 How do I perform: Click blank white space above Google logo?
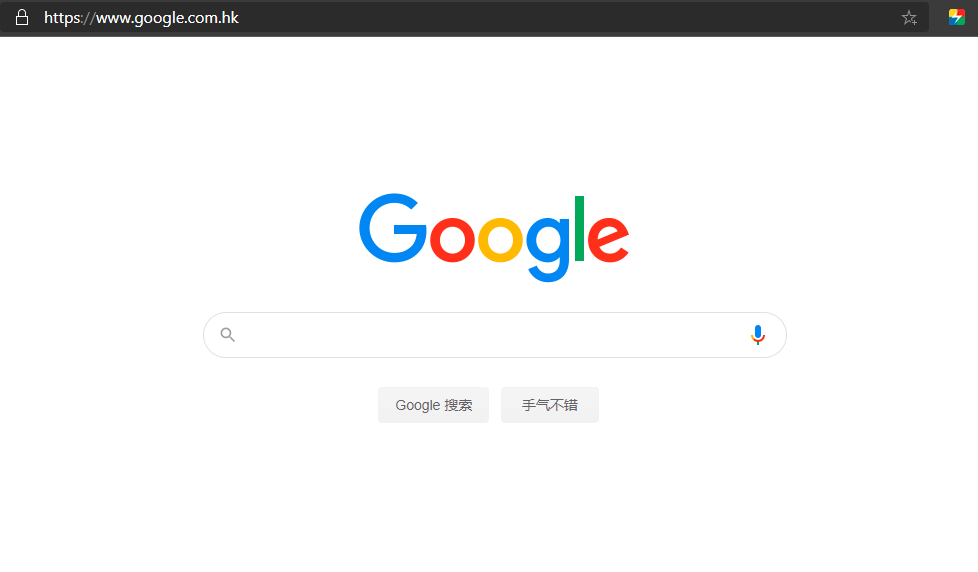click(x=489, y=112)
